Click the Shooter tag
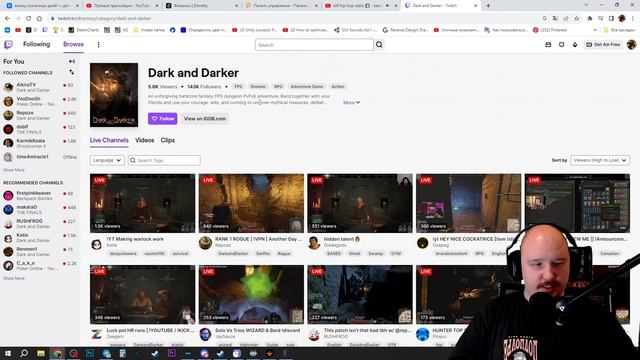 (x=258, y=87)
